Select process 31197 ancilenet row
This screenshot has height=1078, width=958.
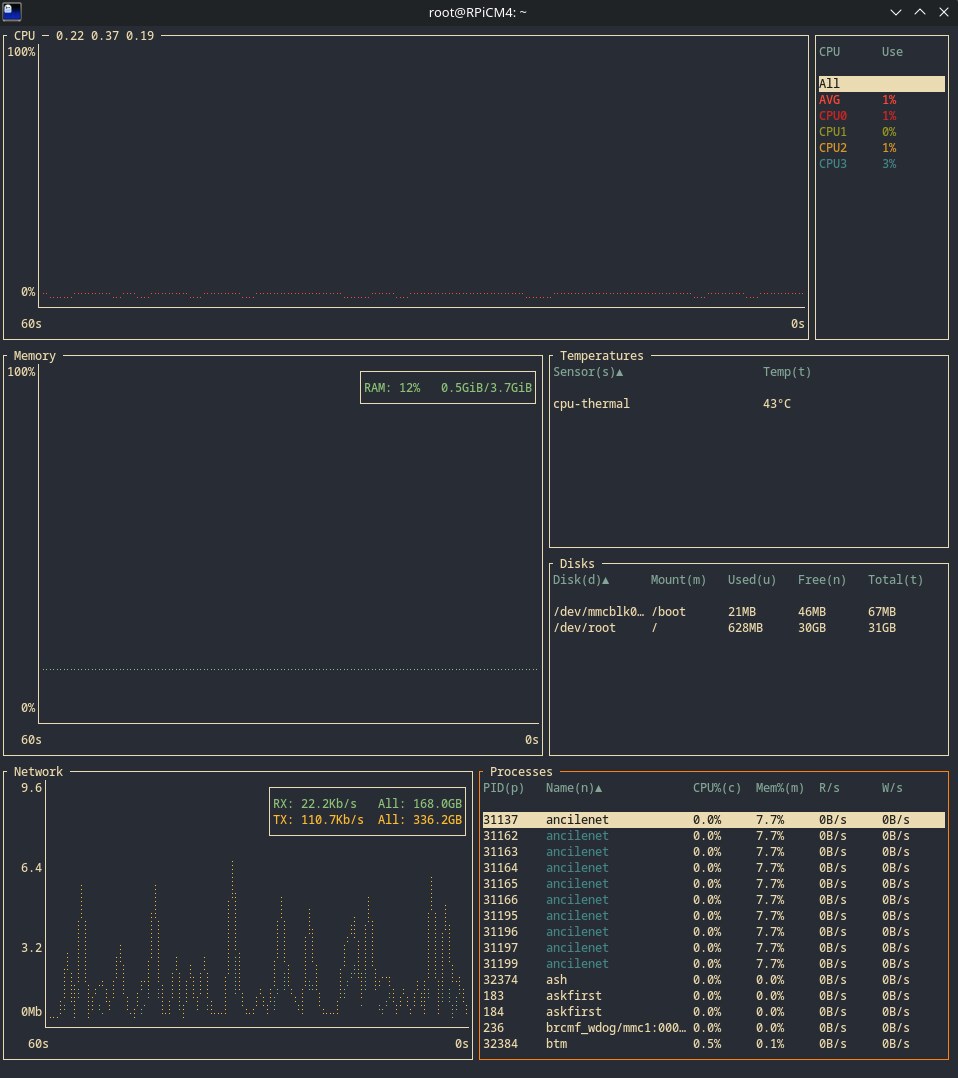click(x=713, y=947)
